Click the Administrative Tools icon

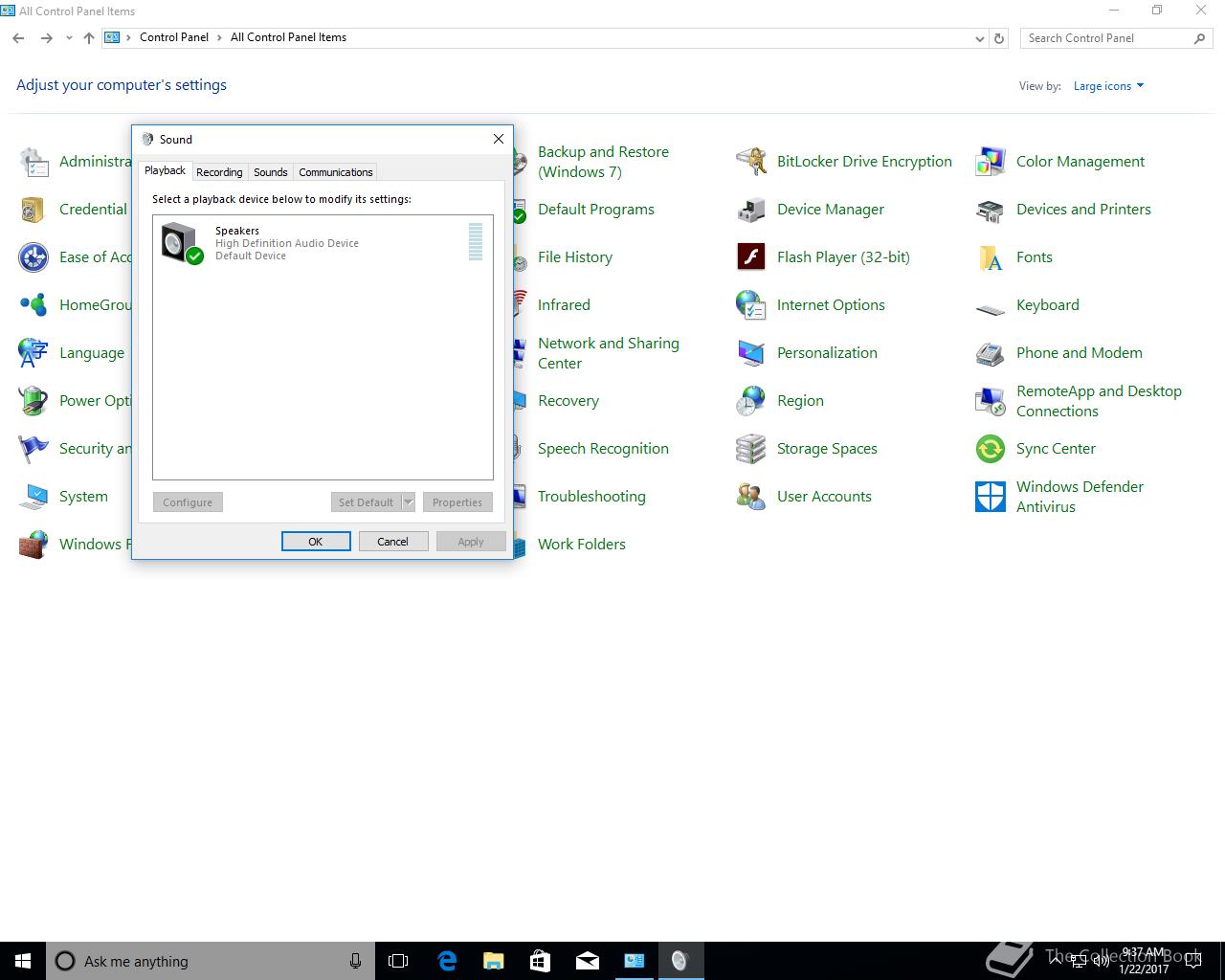33,162
